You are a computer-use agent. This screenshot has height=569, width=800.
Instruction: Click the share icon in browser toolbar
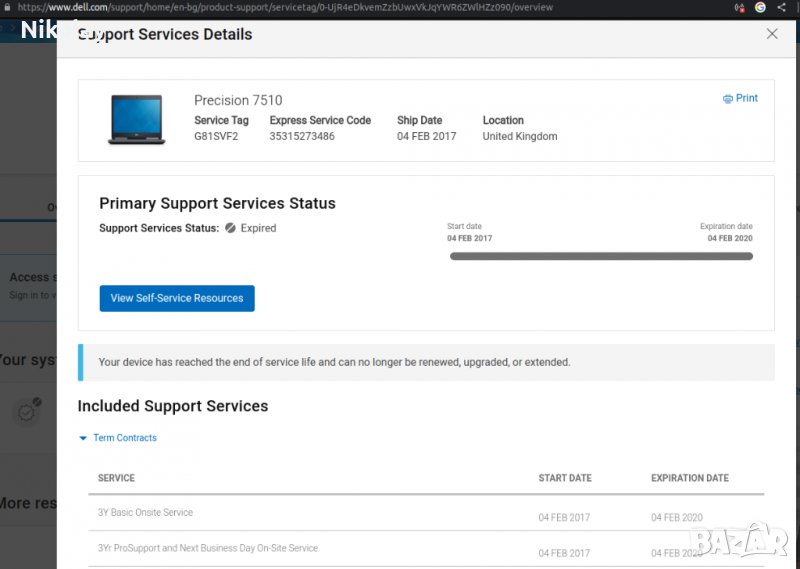(x=781, y=7)
